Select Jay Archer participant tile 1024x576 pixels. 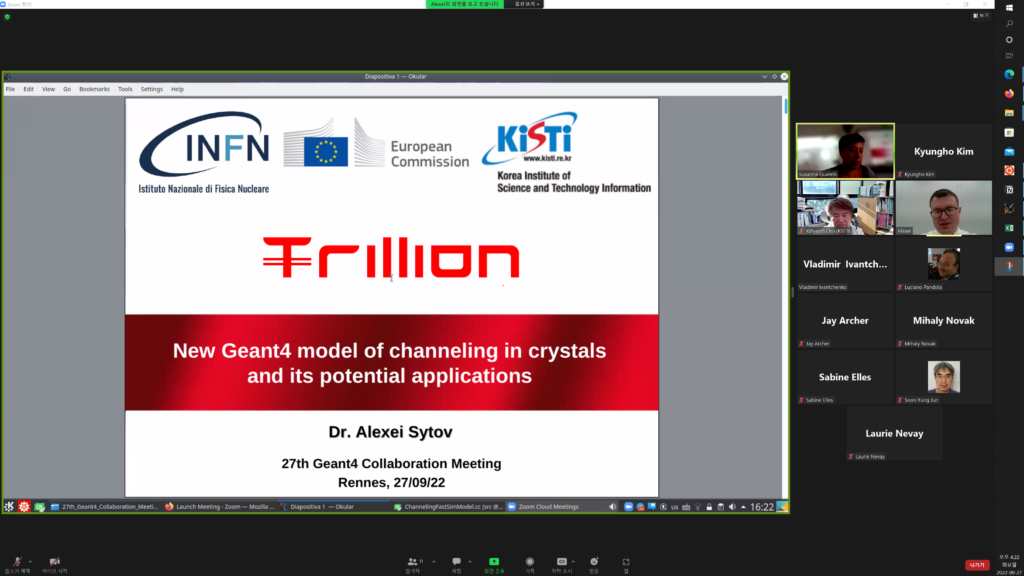(x=845, y=321)
